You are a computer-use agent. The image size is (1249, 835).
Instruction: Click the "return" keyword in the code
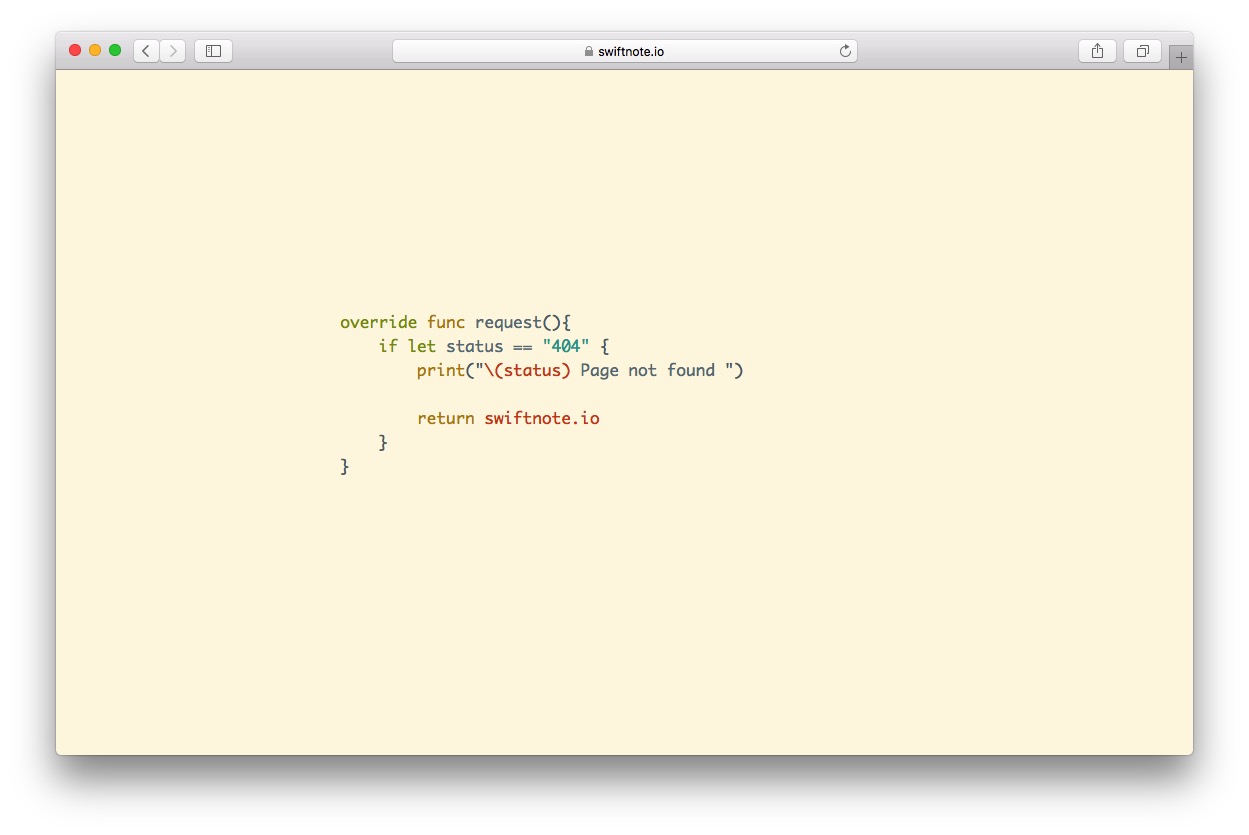click(x=446, y=418)
